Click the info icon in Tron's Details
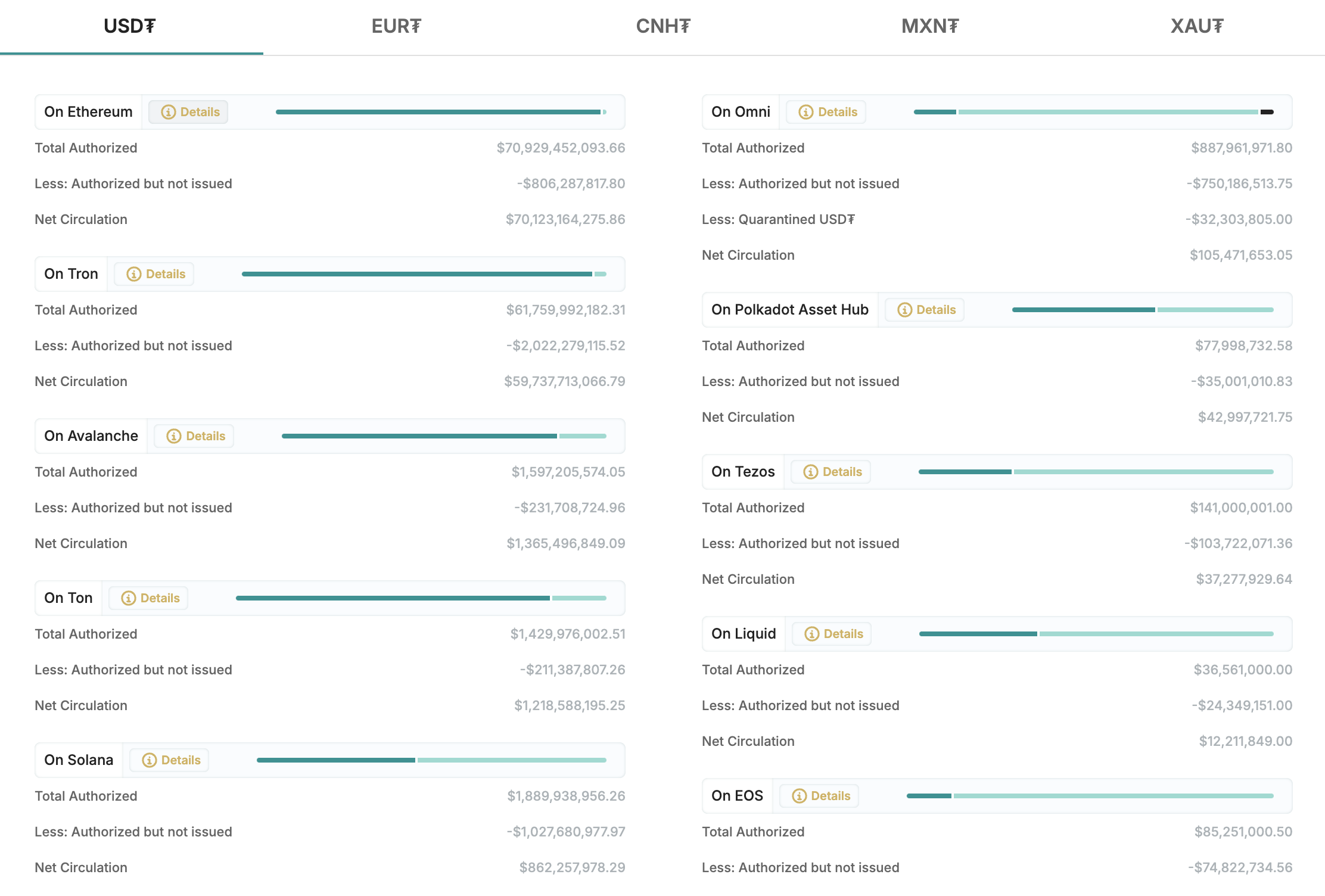Viewport: 1325px width, 896px height. [x=134, y=274]
